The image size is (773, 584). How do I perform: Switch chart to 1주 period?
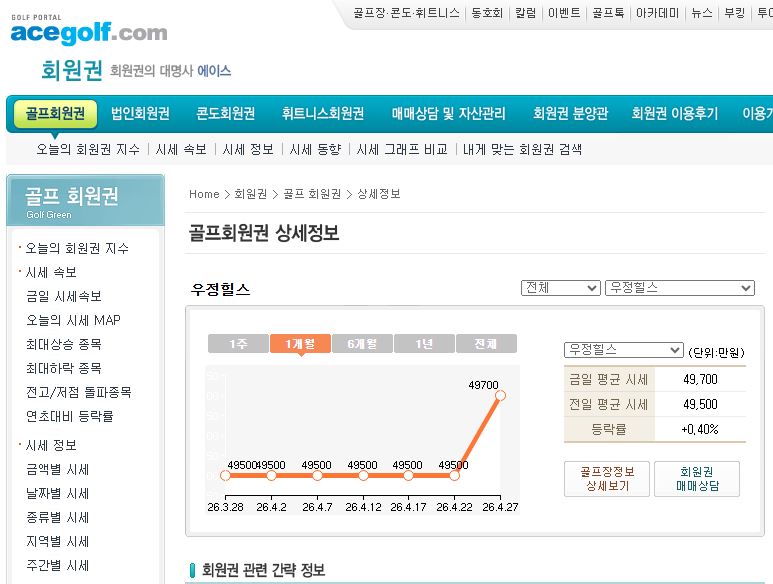238,344
